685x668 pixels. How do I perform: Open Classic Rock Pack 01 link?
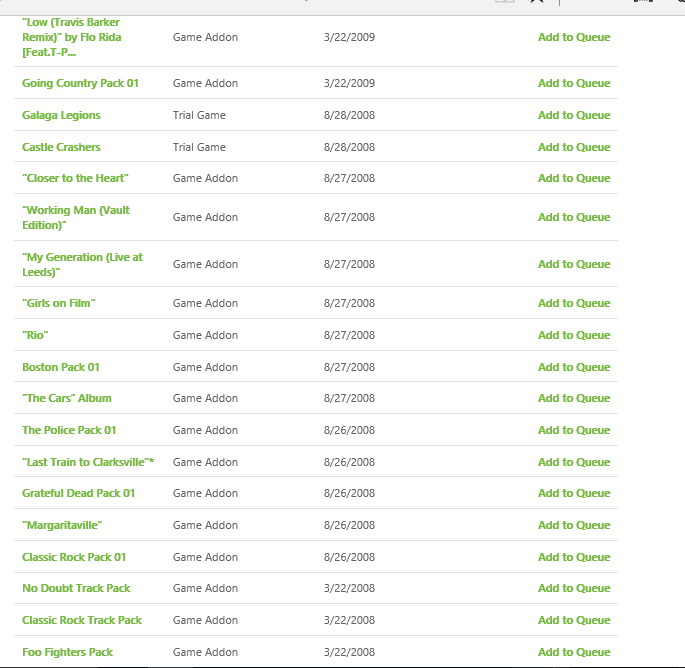pos(74,557)
